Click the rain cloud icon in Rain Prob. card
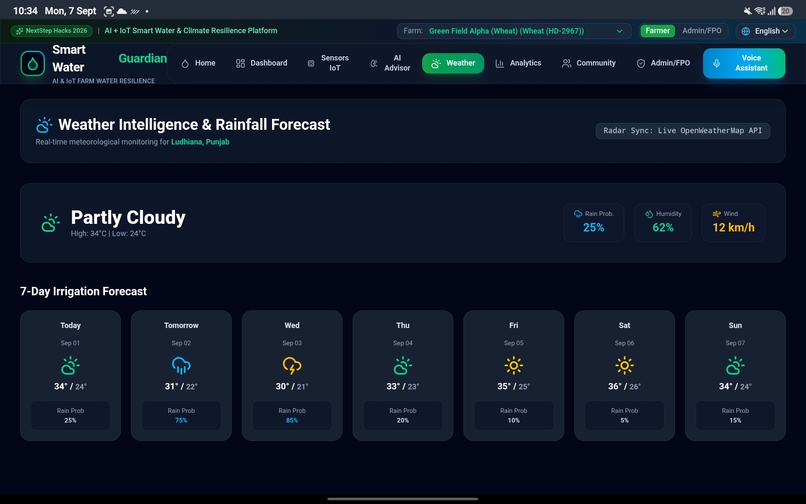Viewport: 806px width, 504px height. tap(578, 214)
